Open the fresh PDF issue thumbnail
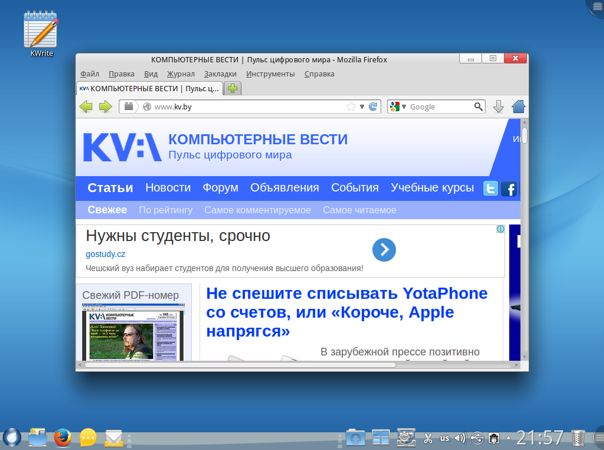Image resolution: width=604 pixels, height=450 pixels. 133,332
